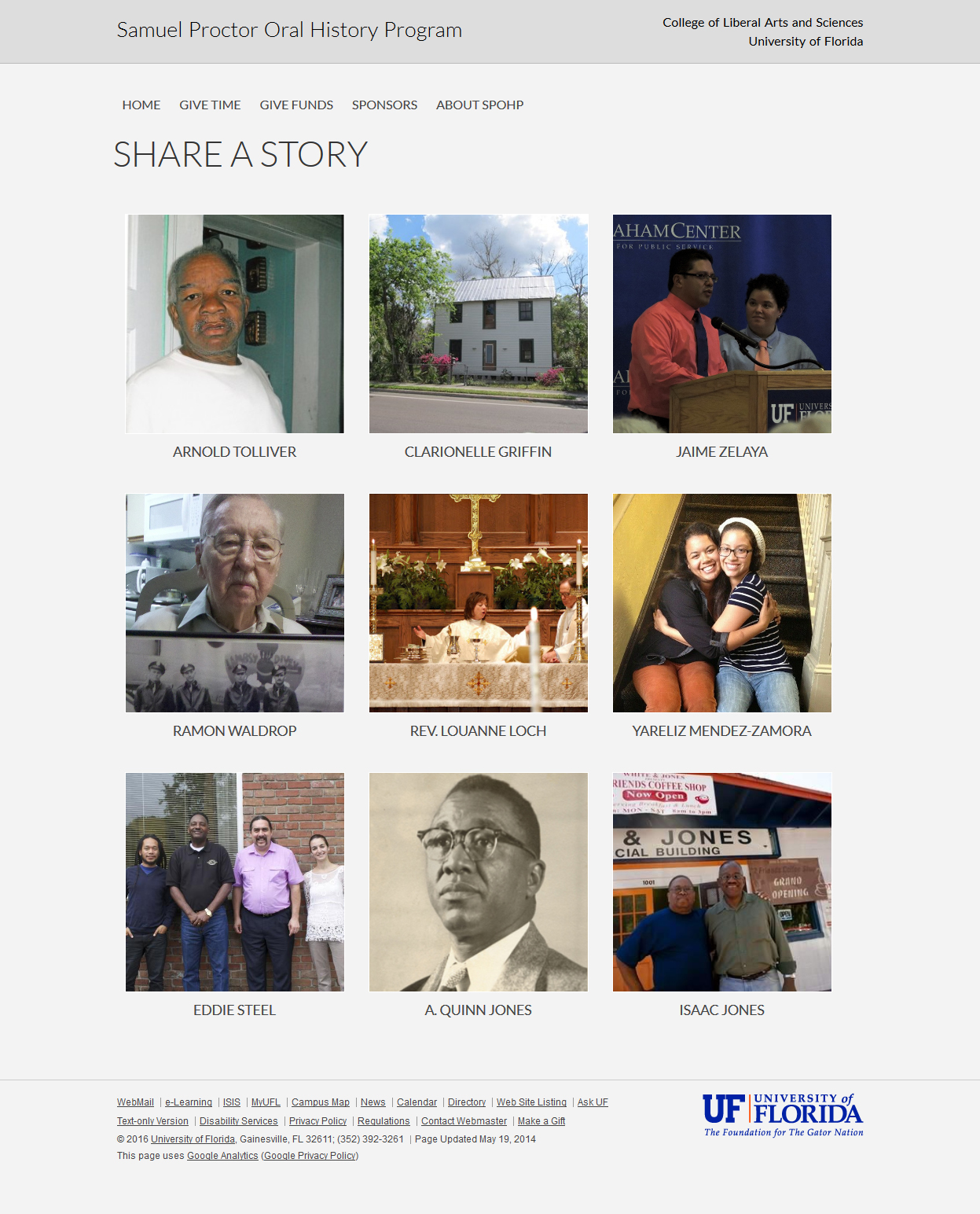980x1214 pixels.
Task: Select the Jaime Zelaya podium photo
Action: tap(721, 323)
